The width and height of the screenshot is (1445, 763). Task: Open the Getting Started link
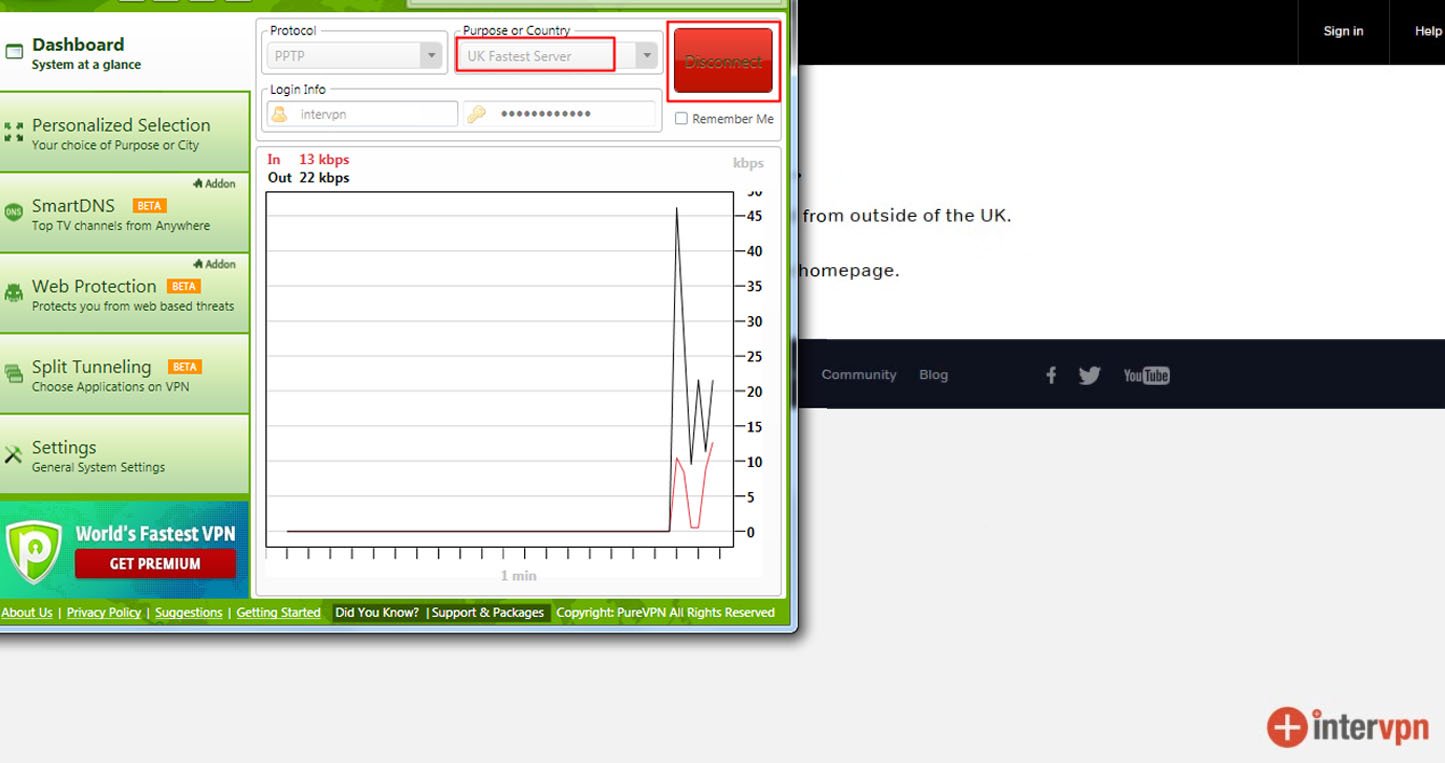pyautogui.click(x=278, y=613)
